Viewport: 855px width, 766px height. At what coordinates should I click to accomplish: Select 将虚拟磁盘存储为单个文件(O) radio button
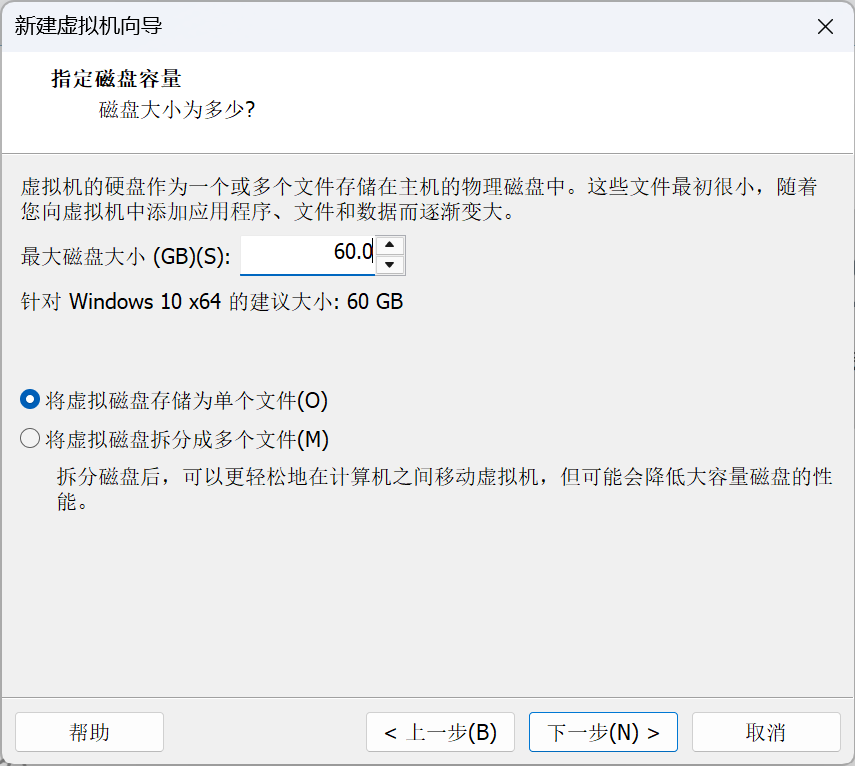tap(30, 400)
